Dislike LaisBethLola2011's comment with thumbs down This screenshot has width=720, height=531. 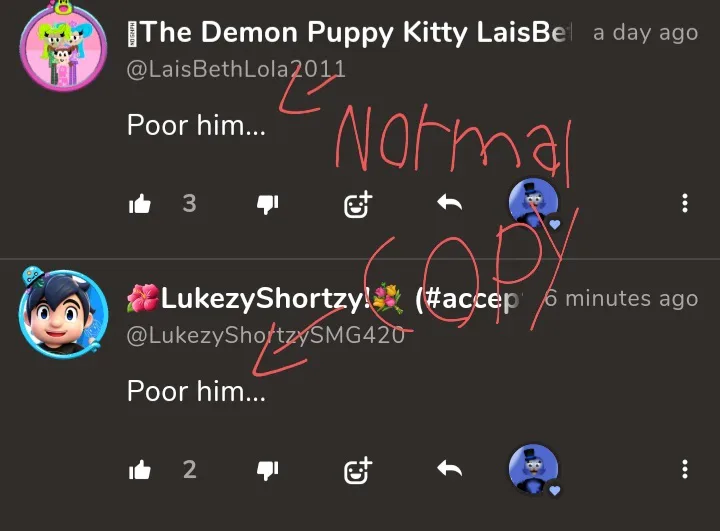[x=267, y=204]
